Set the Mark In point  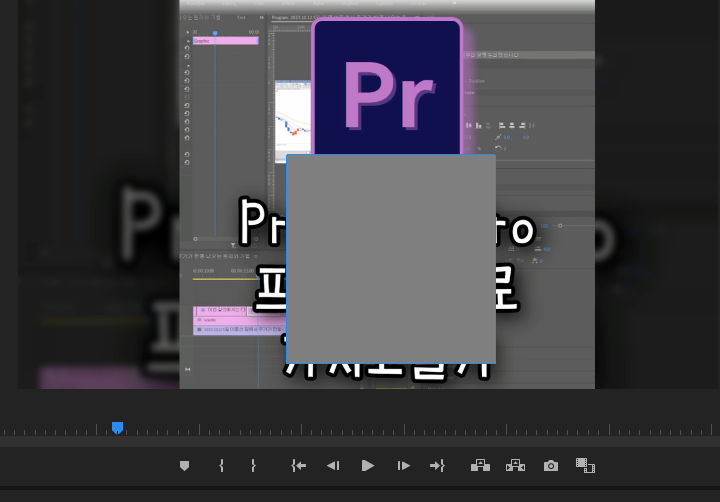point(221,466)
